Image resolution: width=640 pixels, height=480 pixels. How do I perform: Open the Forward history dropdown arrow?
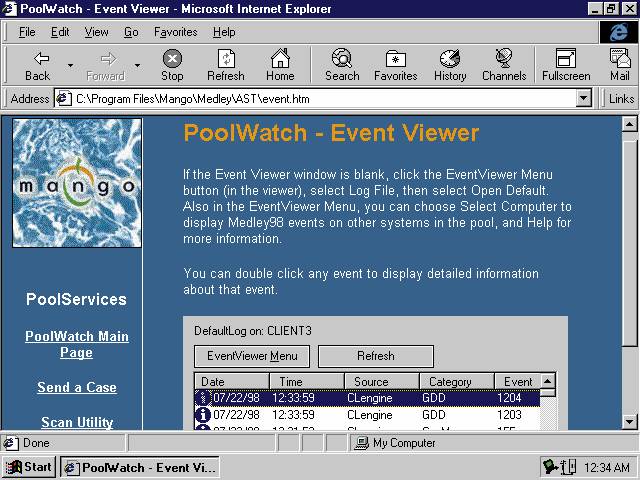click(x=137, y=65)
